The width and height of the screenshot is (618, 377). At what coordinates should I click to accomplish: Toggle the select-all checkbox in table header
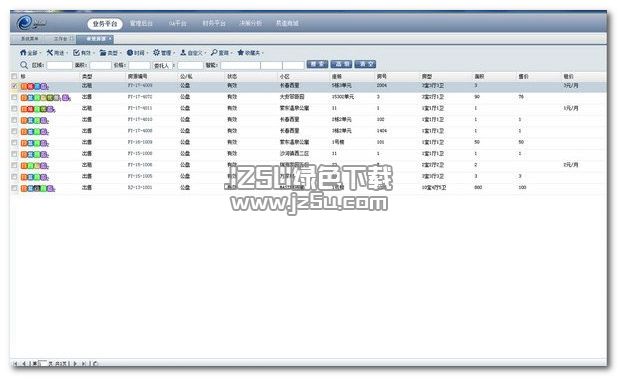(14, 76)
